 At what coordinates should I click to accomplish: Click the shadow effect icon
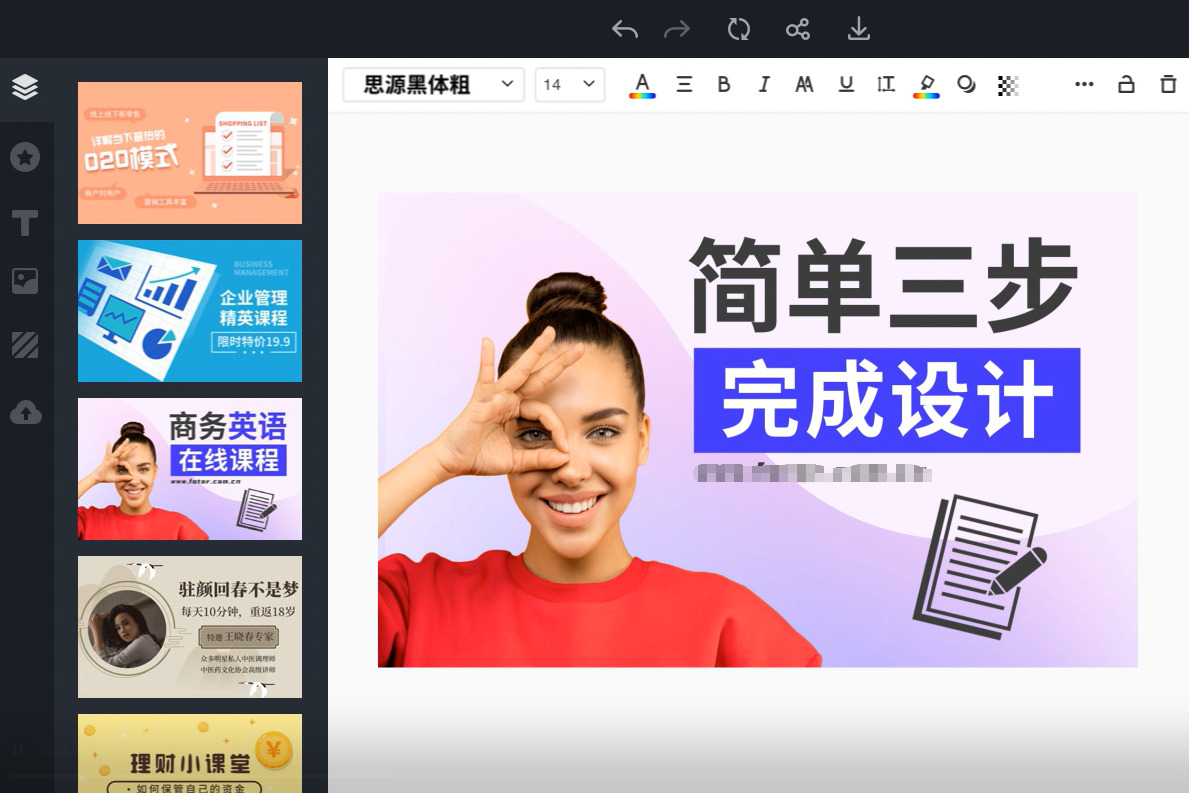pyautogui.click(x=966, y=84)
